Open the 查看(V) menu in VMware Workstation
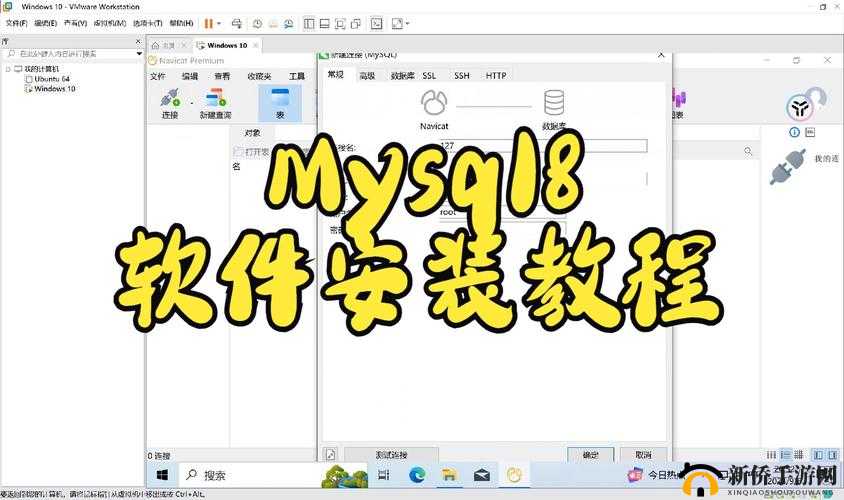 75,23
